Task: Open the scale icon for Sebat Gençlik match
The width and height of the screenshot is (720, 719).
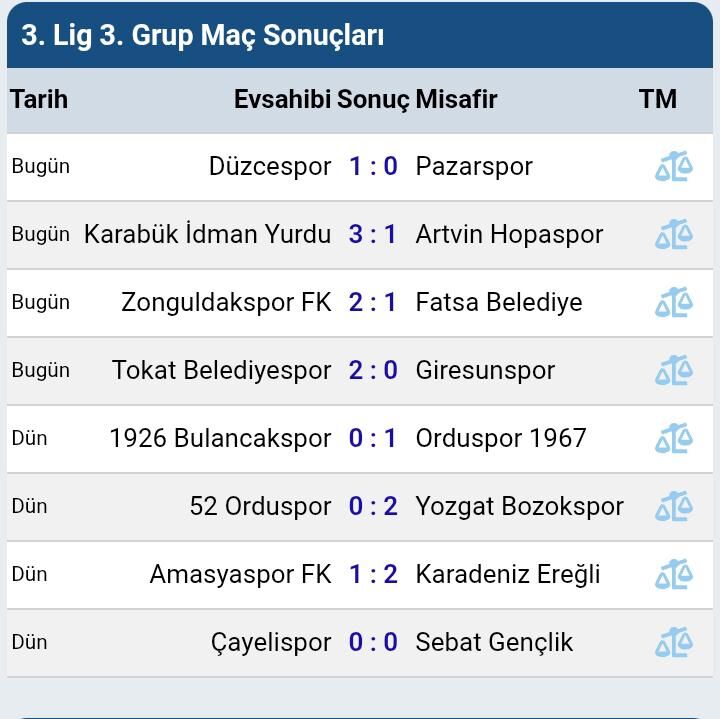Action: [x=673, y=643]
